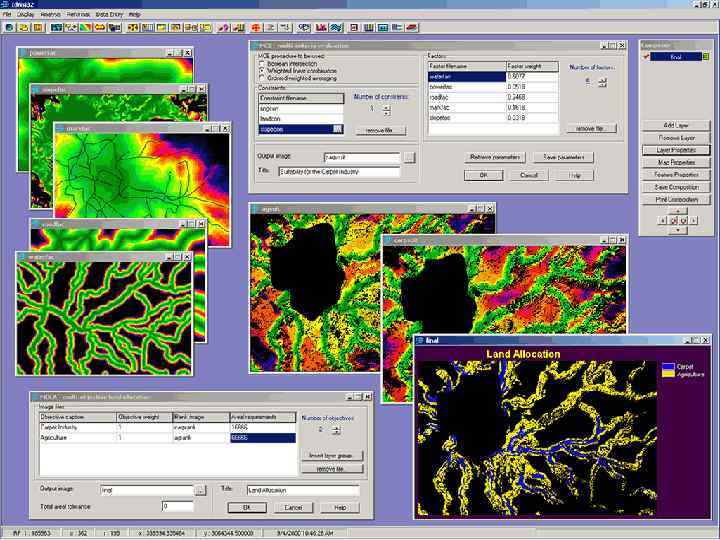Click the yellow Agriculture legend swatch
Viewport: 720px width, 540px height.
(x=668, y=373)
